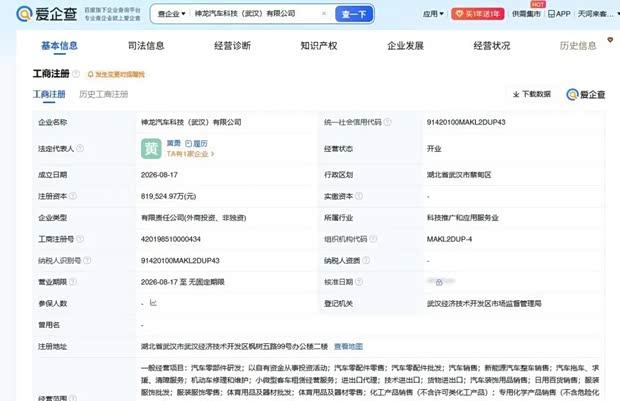Click the small icon at far right of tabs
The width and height of the screenshot is (620, 401).
tap(610, 40)
